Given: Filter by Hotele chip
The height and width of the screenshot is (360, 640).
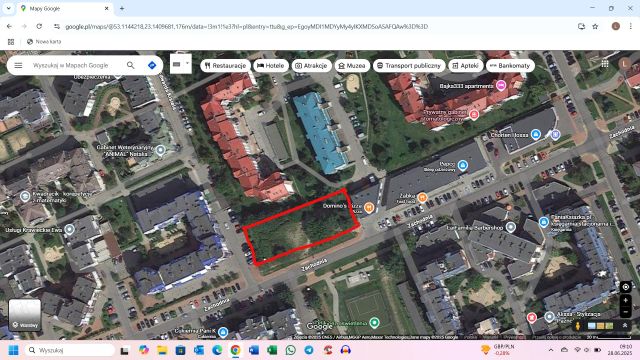Looking at the screenshot, I should coord(271,65).
